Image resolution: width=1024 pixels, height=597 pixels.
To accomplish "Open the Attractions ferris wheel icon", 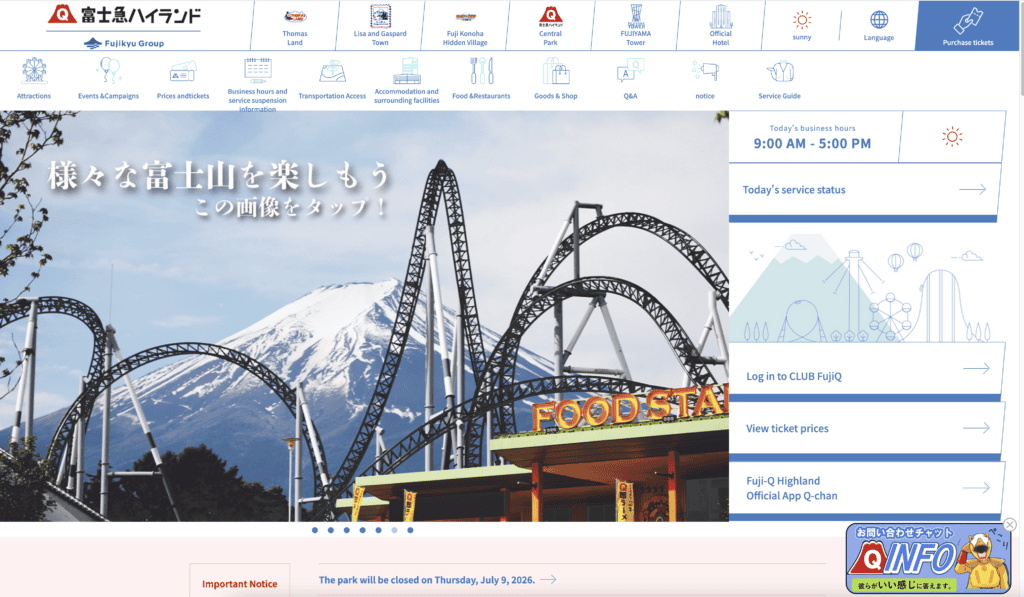I will point(34,71).
